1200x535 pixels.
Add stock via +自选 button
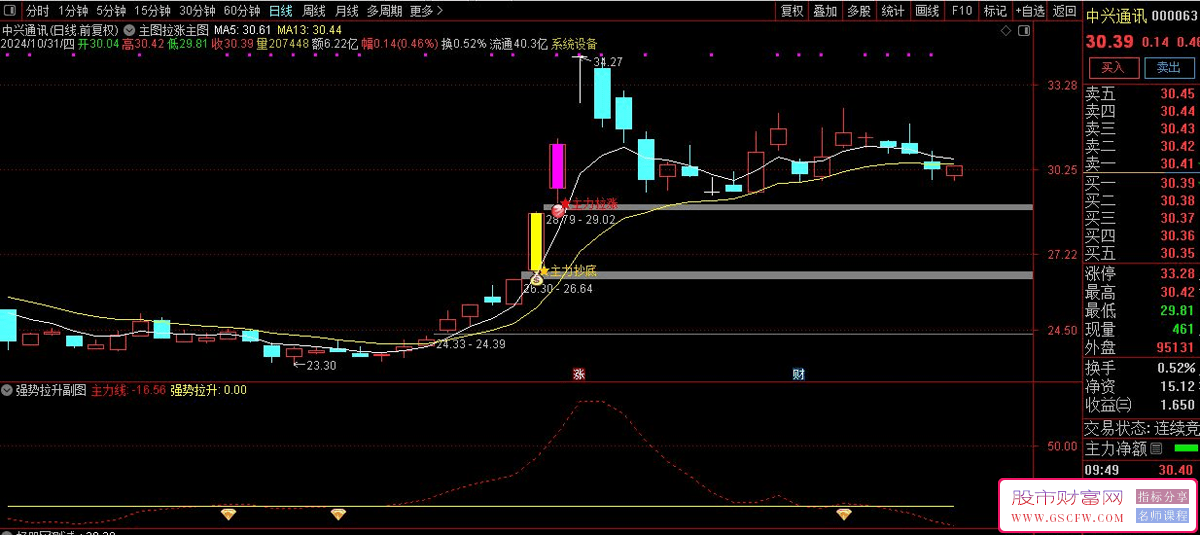(1030, 11)
